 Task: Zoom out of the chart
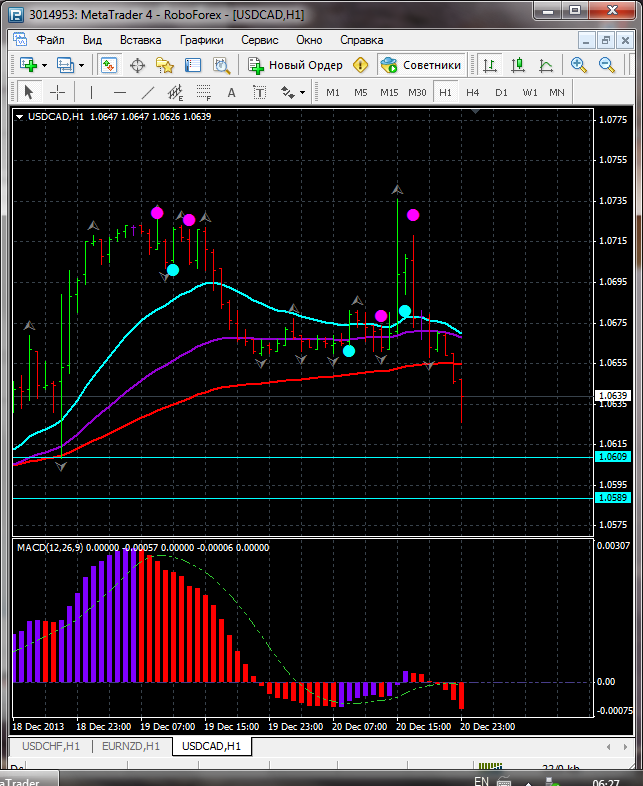(x=606, y=65)
